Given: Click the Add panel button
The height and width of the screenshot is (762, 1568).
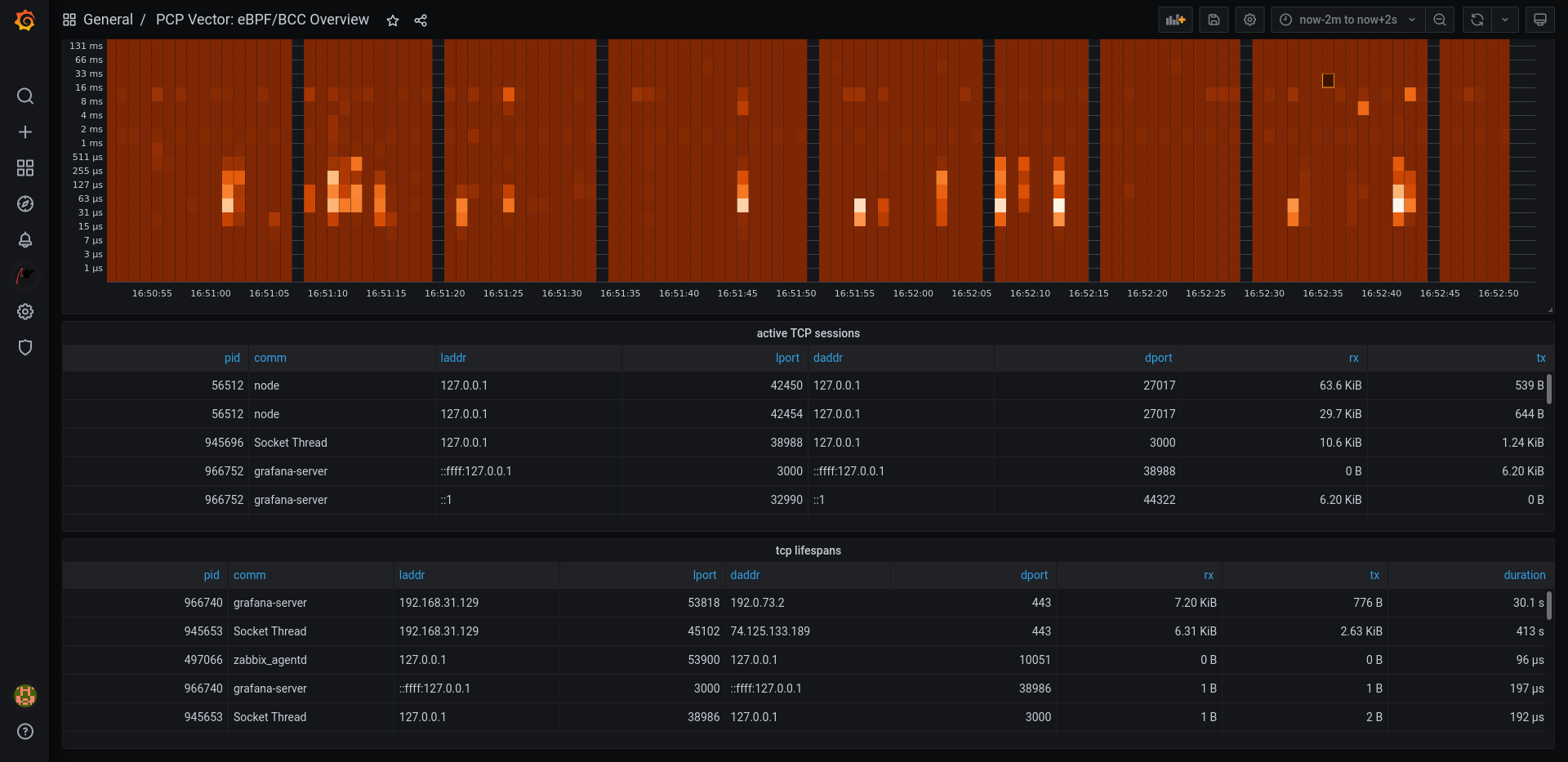Looking at the screenshot, I should tap(1175, 20).
